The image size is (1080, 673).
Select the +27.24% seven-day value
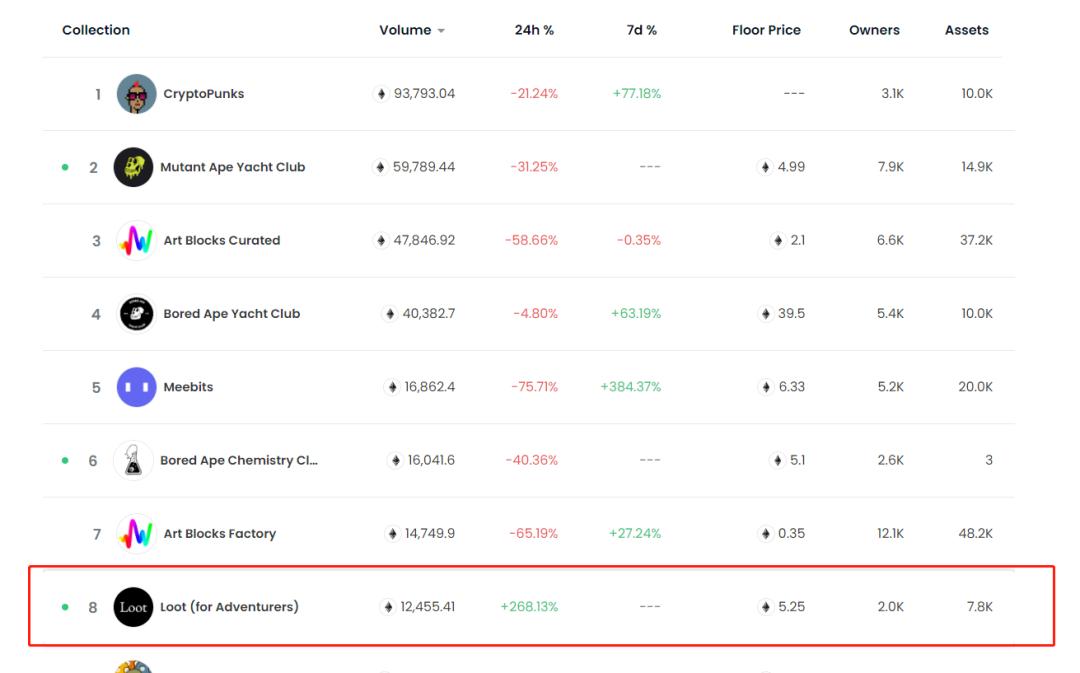[634, 534]
